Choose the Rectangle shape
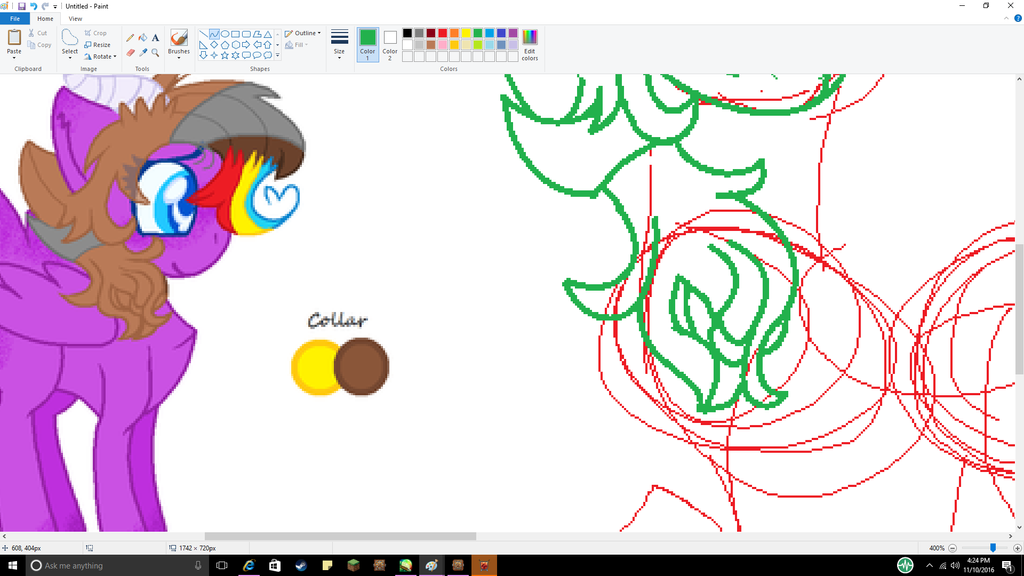Screen dimensions: 1024x576 [x=235, y=34]
